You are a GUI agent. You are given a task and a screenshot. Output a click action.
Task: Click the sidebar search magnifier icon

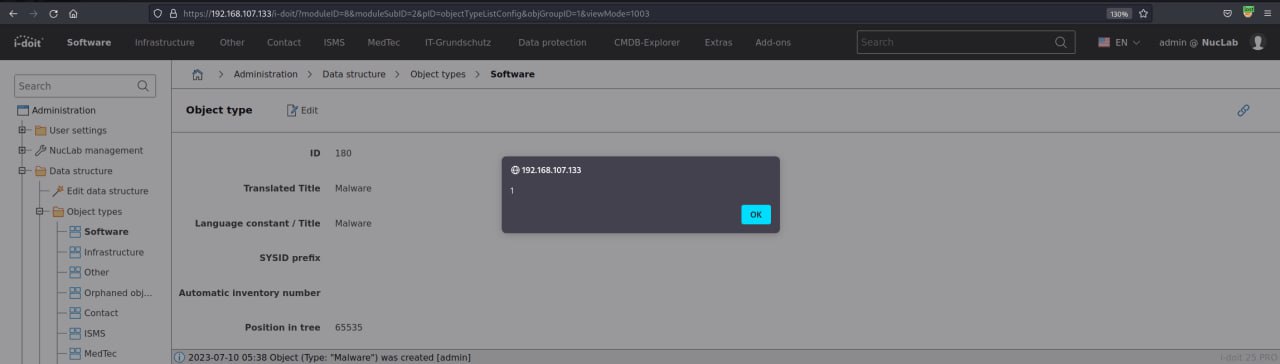(144, 86)
